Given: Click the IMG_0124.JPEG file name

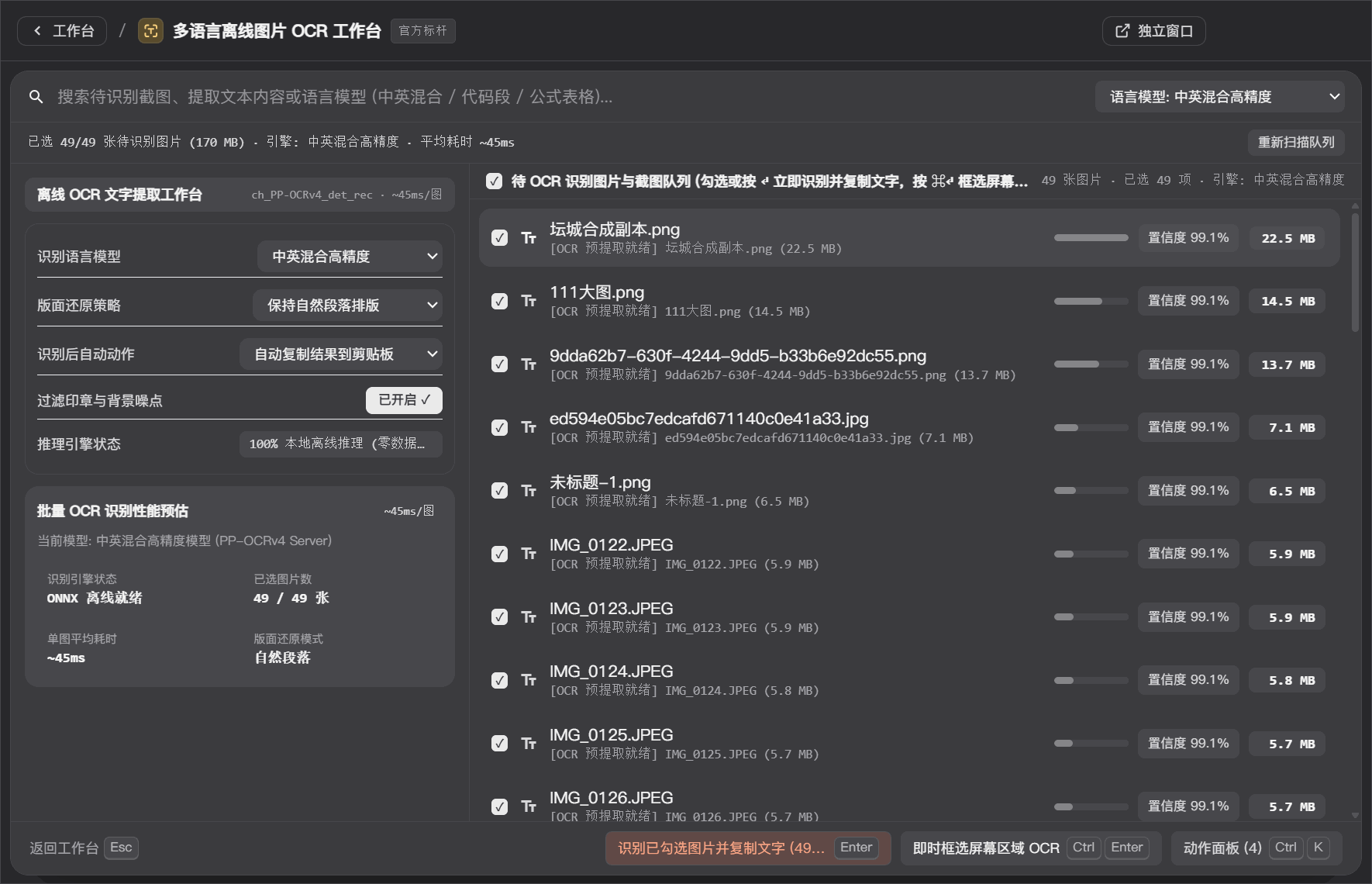Looking at the screenshot, I should [x=611, y=672].
